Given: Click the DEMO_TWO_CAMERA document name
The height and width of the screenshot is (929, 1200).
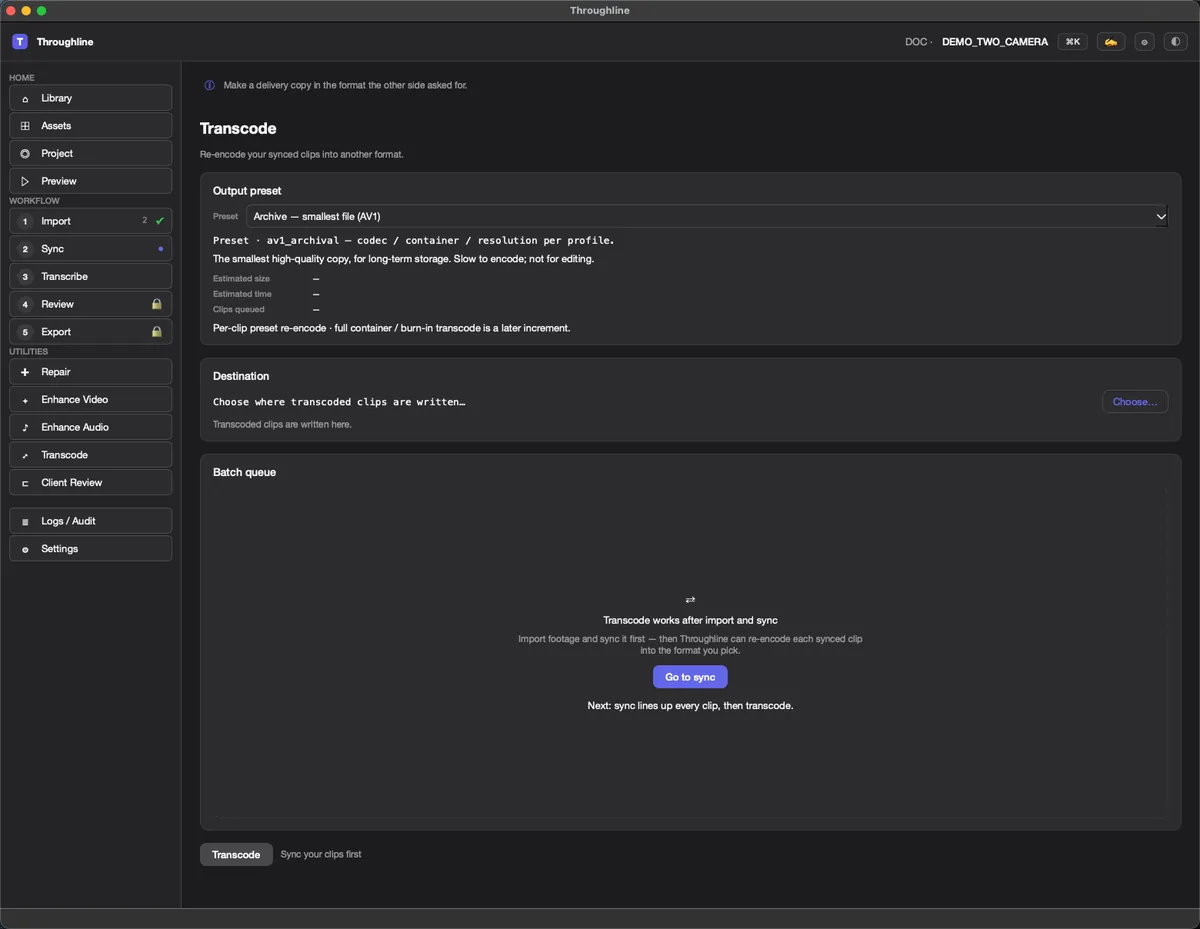Looking at the screenshot, I should coord(995,42).
